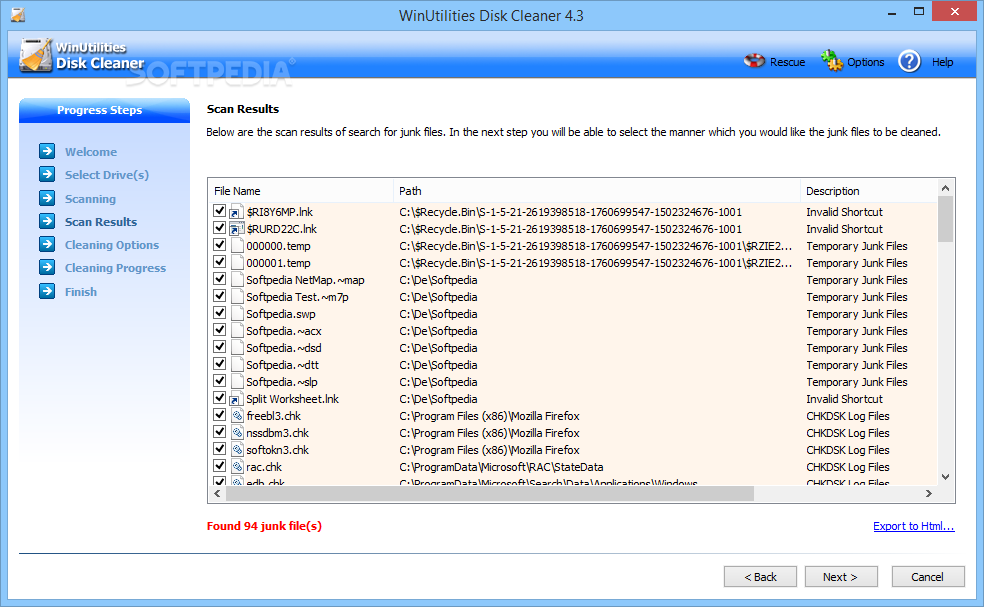Click the file icon of Softpedia NetMap.~map
Image resolution: width=984 pixels, height=607 pixels.
237,280
